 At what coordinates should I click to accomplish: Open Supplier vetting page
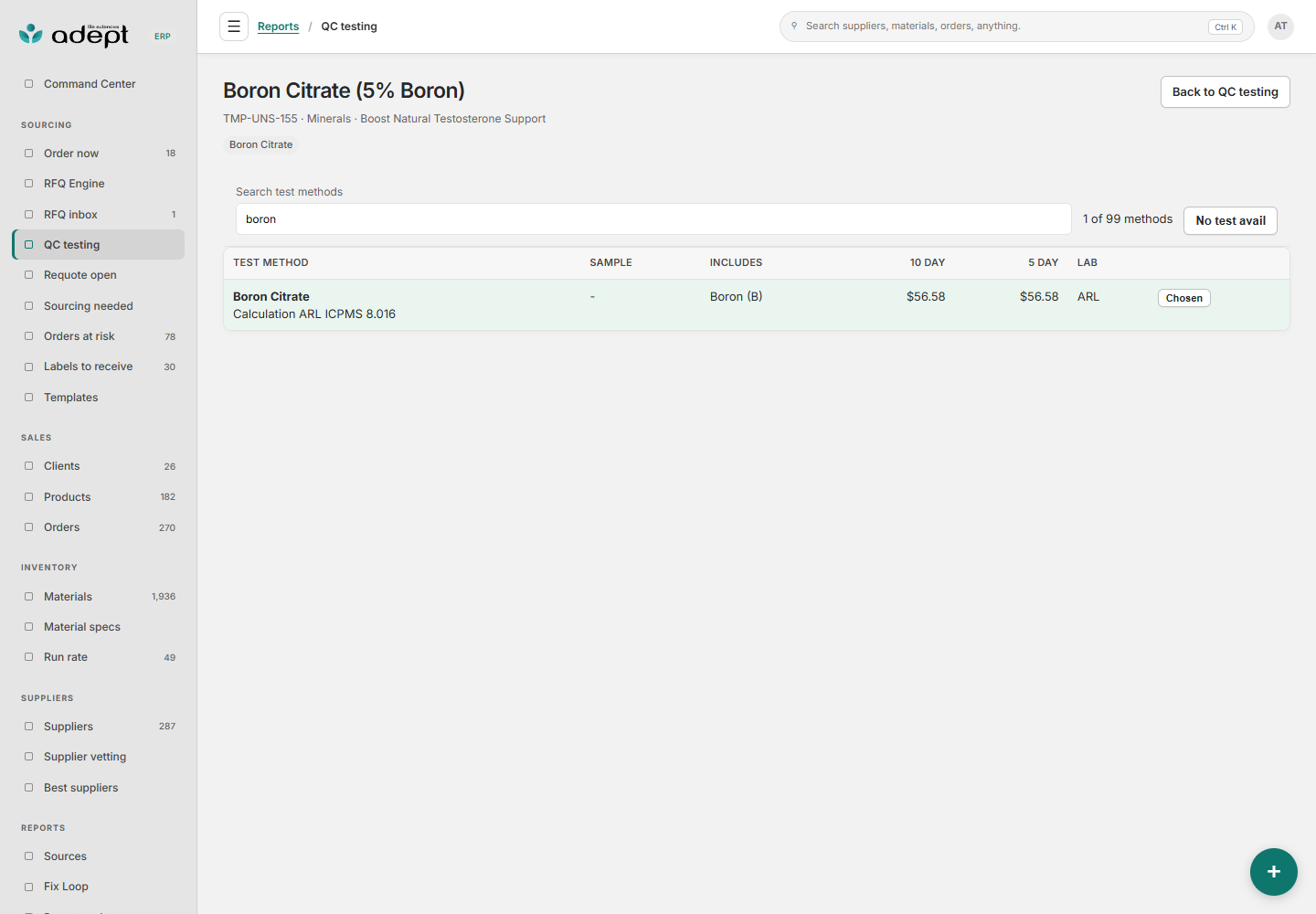click(x=99, y=757)
